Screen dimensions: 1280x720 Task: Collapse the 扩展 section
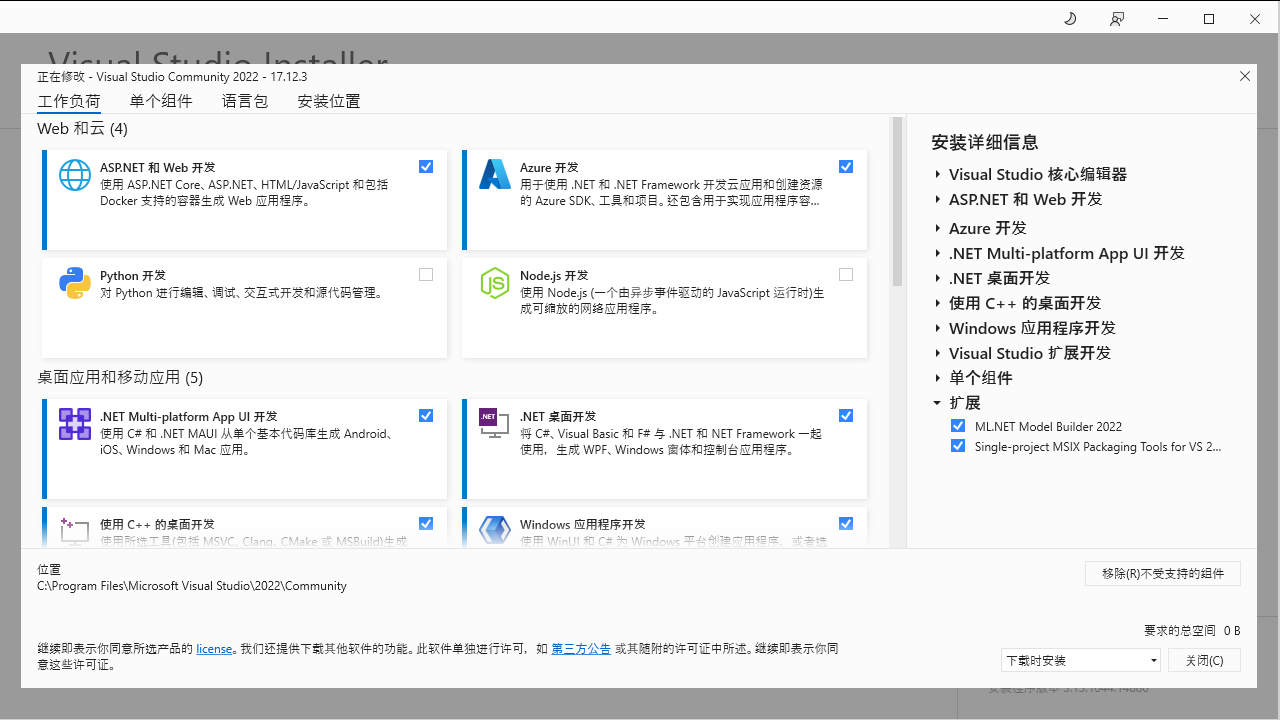[938, 403]
